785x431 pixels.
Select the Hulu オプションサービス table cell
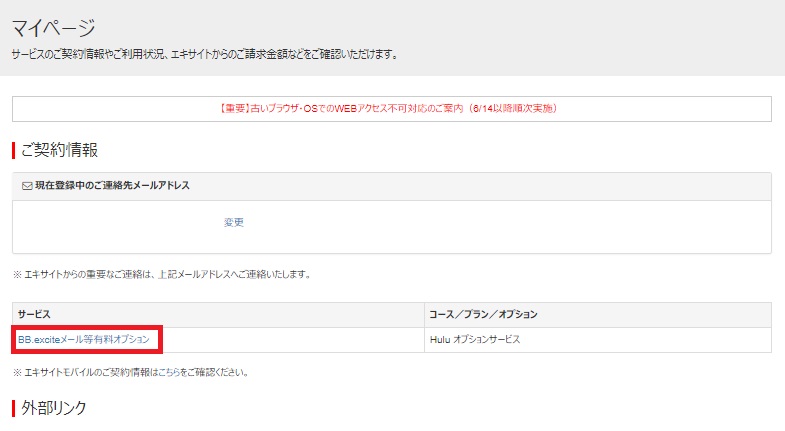click(476, 340)
